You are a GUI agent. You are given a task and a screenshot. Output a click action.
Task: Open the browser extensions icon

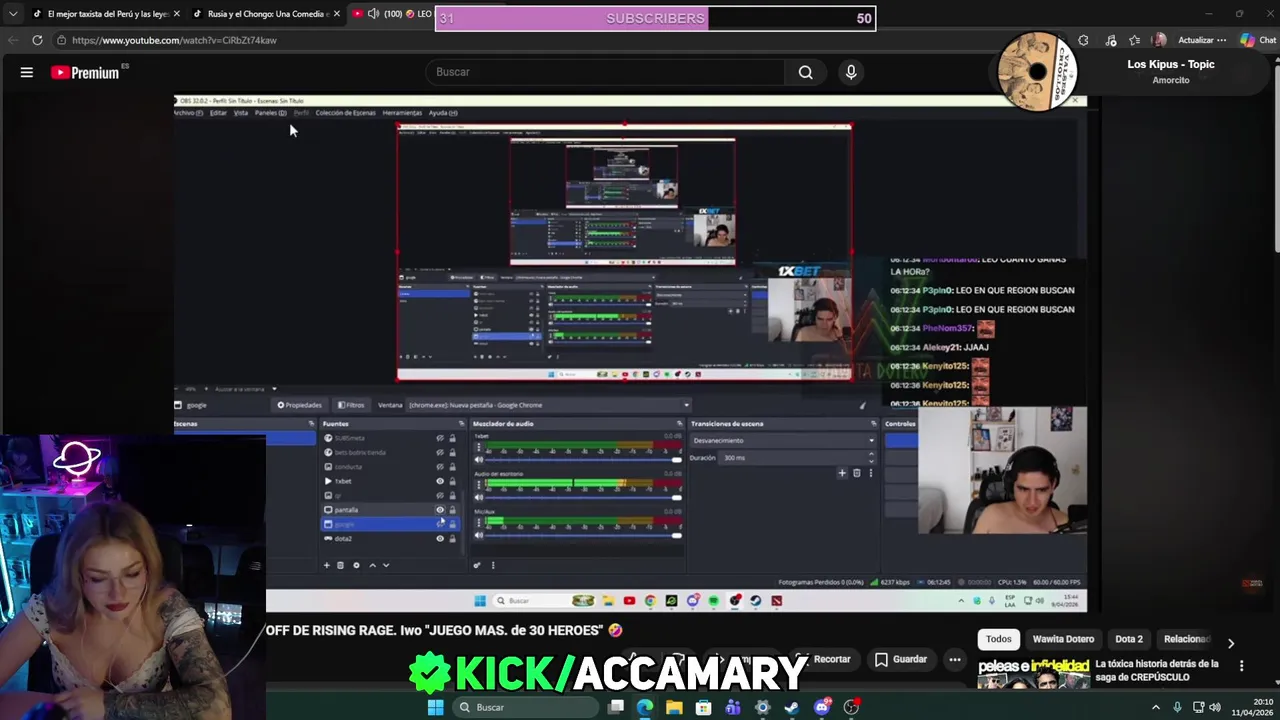pyautogui.click(x=1083, y=40)
